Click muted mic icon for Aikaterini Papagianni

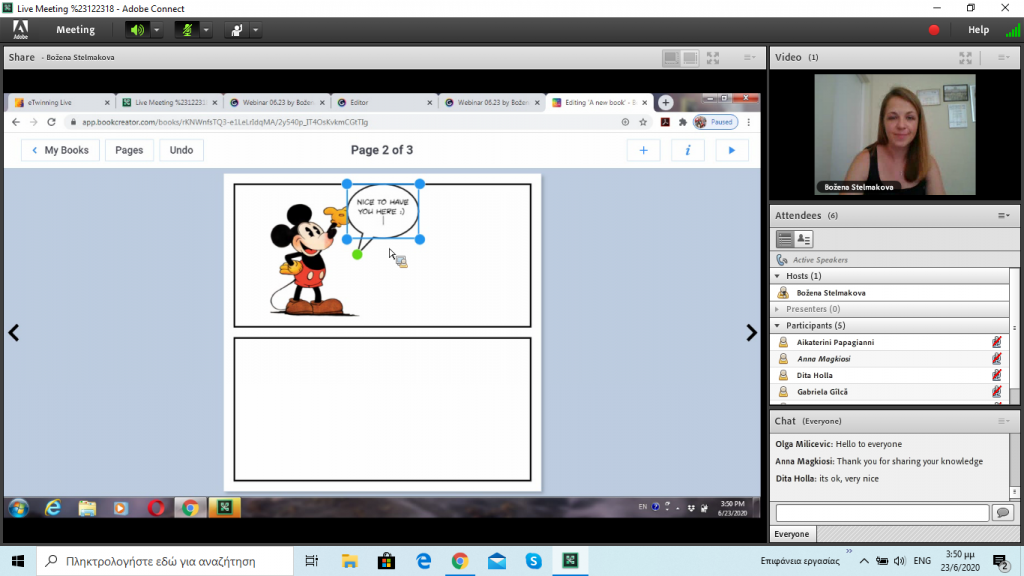[997, 342]
